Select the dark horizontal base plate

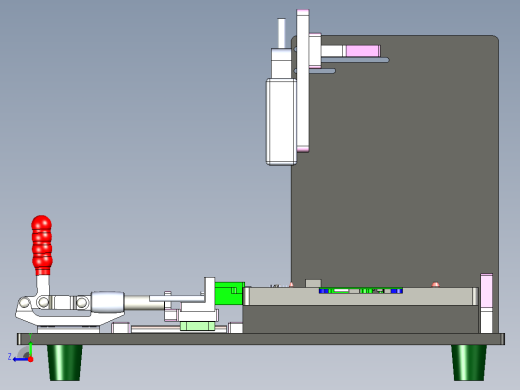click(261, 339)
